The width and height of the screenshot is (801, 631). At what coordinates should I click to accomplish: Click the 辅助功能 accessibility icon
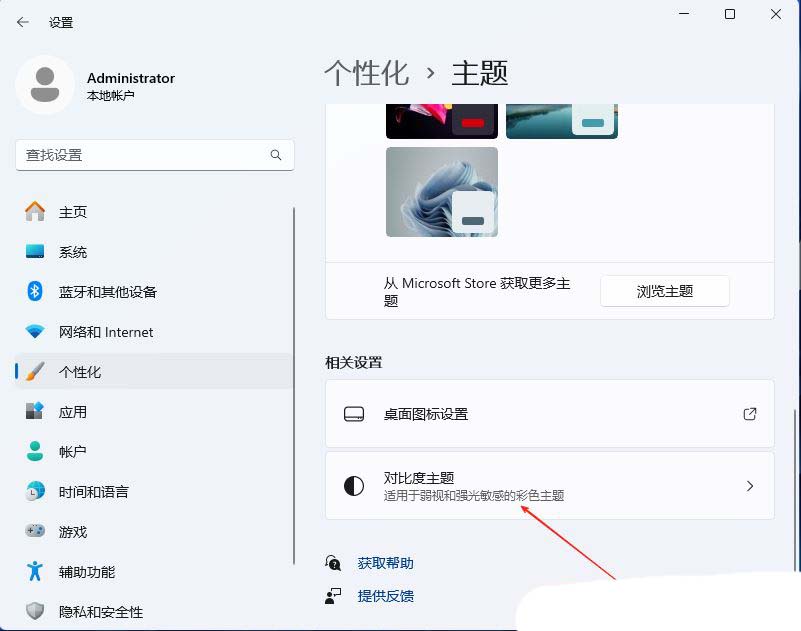point(35,571)
